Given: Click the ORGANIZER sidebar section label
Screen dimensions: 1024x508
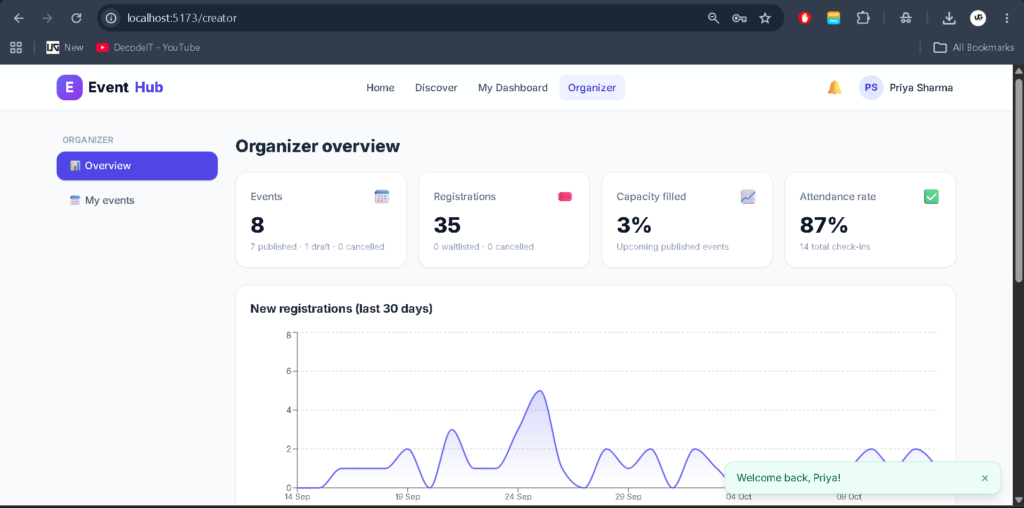Looking at the screenshot, I should [x=88, y=140].
